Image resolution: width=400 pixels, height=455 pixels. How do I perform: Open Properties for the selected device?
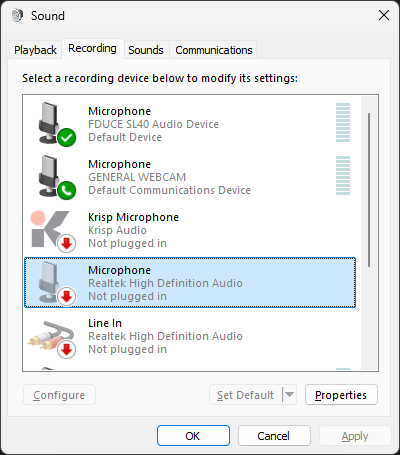(341, 395)
